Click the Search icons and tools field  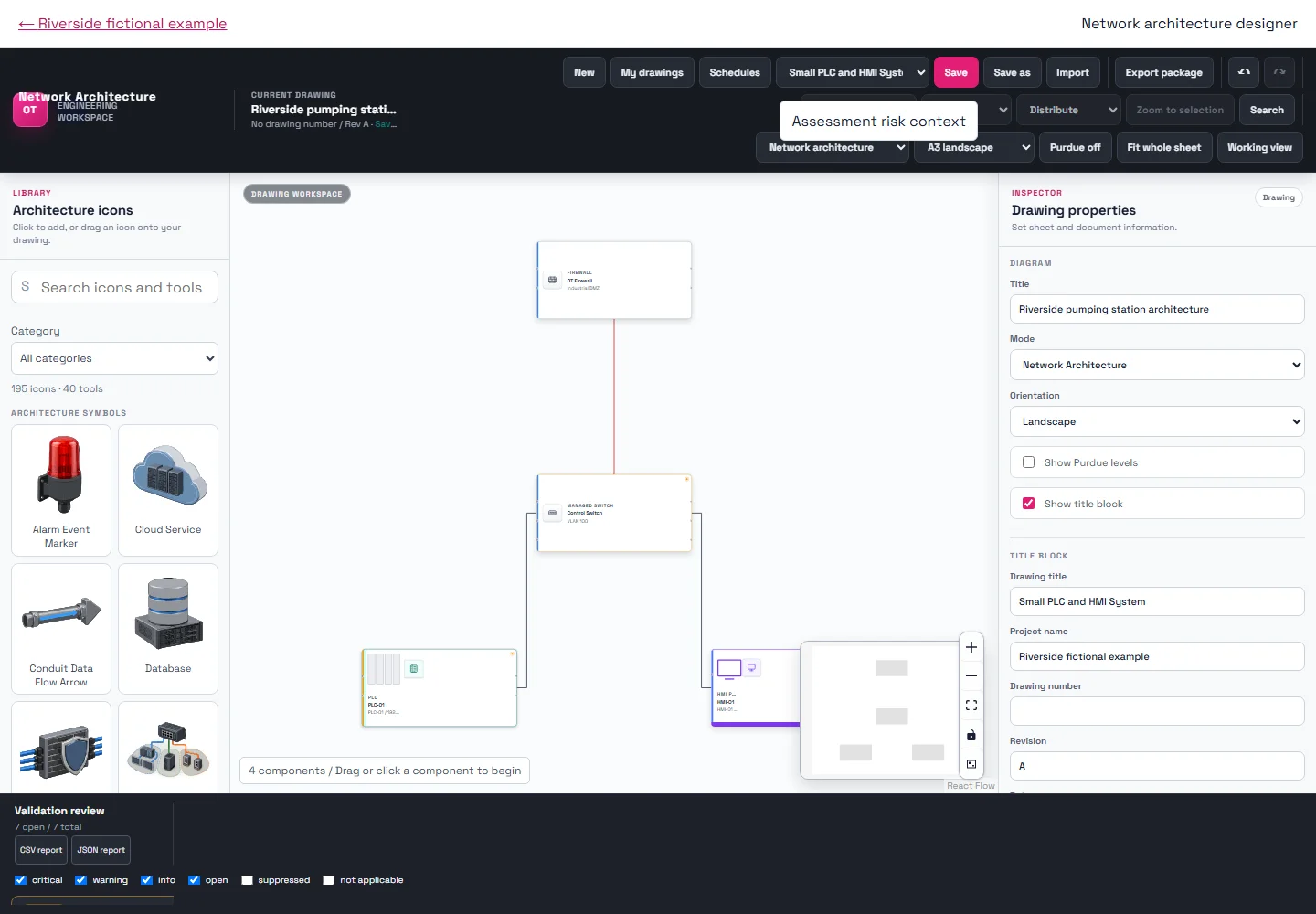point(114,287)
